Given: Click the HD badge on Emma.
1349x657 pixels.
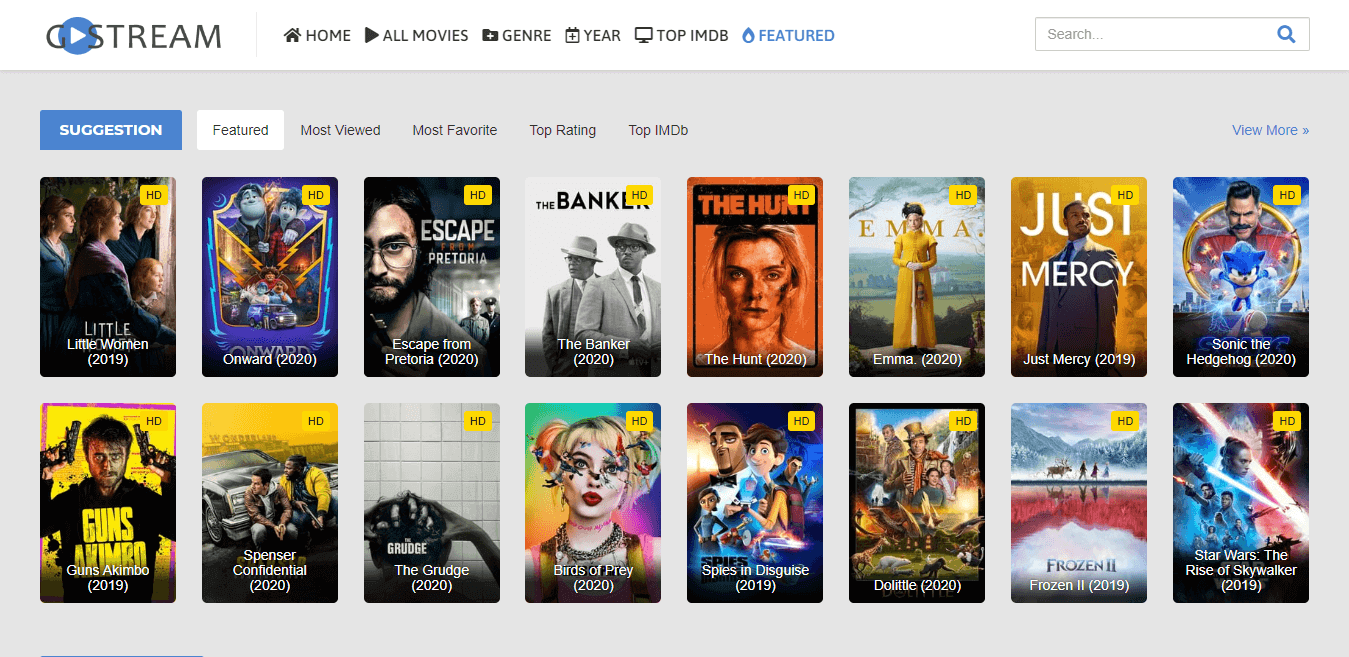Looking at the screenshot, I should pyautogui.click(x=964, y=195).
